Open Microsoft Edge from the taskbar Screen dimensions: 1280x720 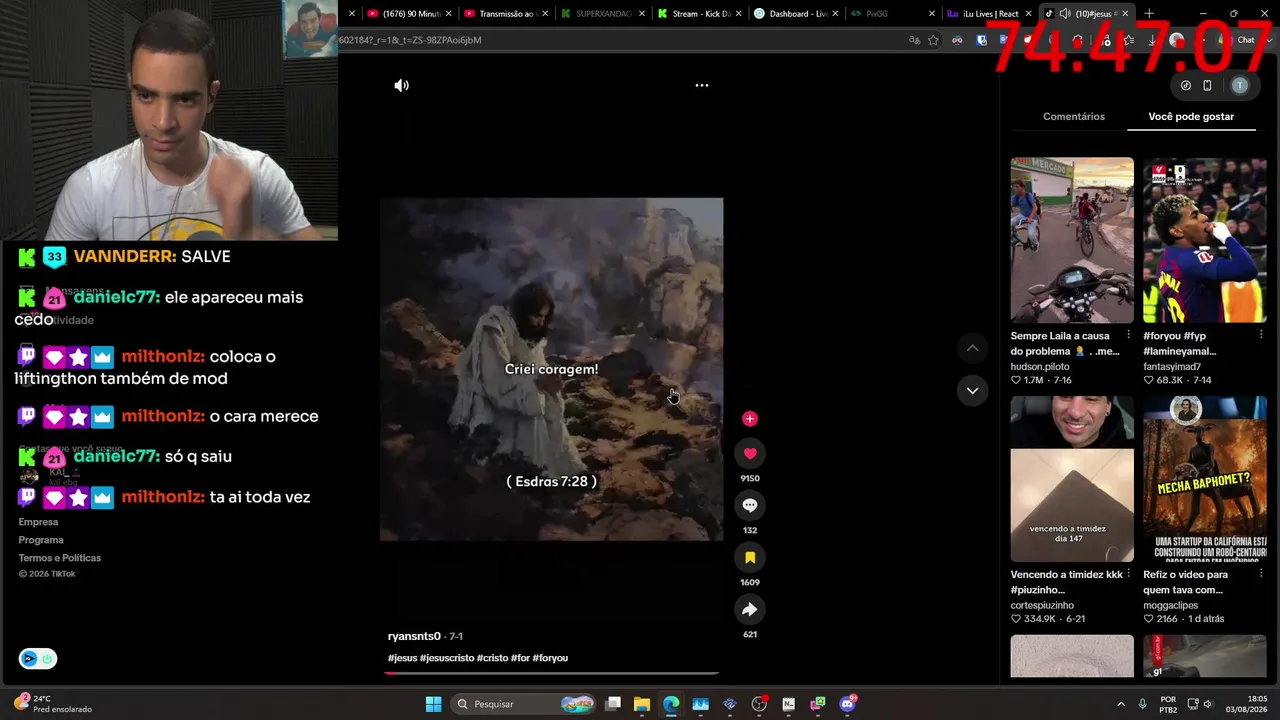click(x=671, y=704)
